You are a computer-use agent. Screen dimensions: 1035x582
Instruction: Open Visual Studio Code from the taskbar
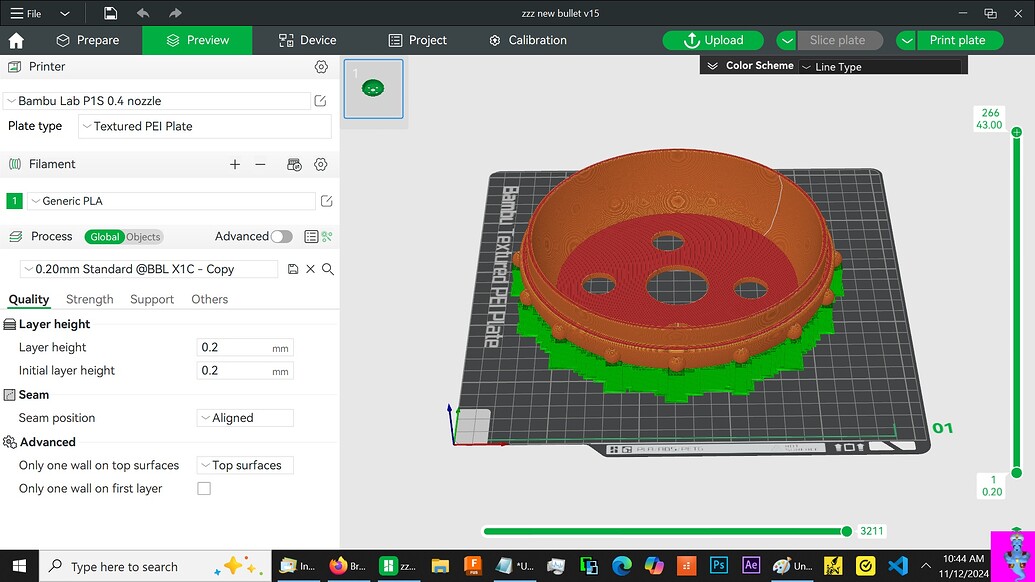tap(898, 566)
